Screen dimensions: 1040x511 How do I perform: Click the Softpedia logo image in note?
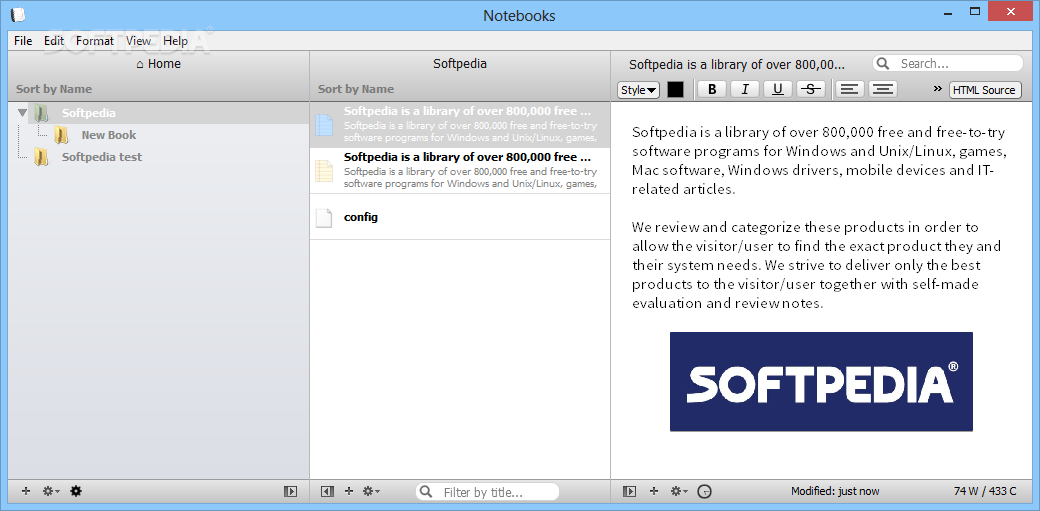[821, 382]
